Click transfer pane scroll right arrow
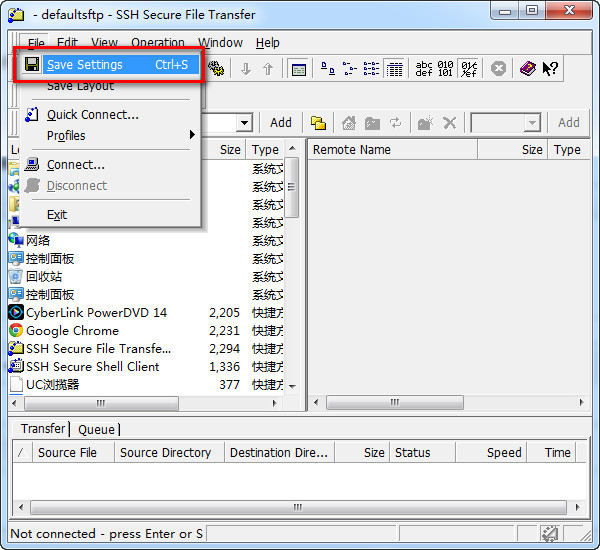The width and height of the screenshot is (600, 550). (x=577, y=508)
